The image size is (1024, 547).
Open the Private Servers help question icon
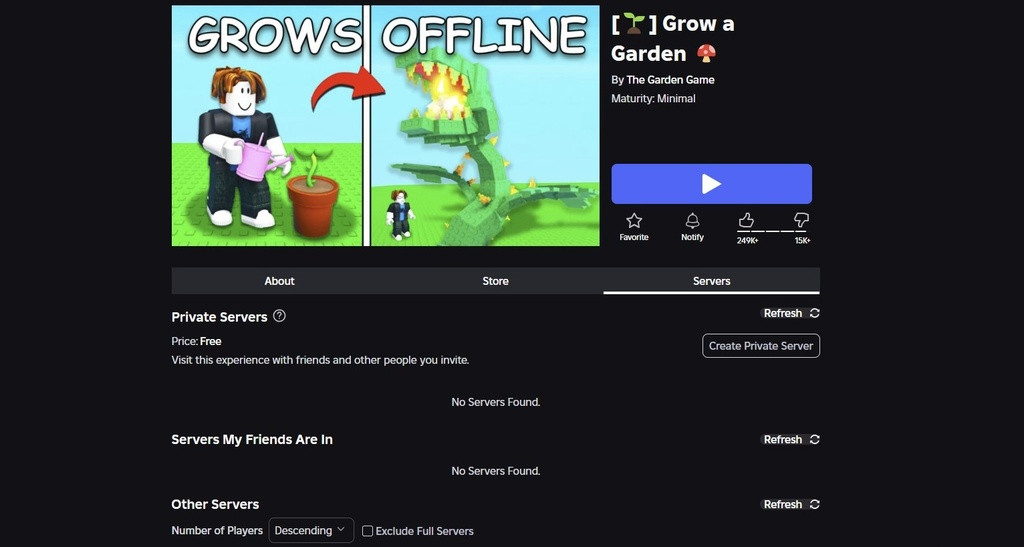(280, 316)
